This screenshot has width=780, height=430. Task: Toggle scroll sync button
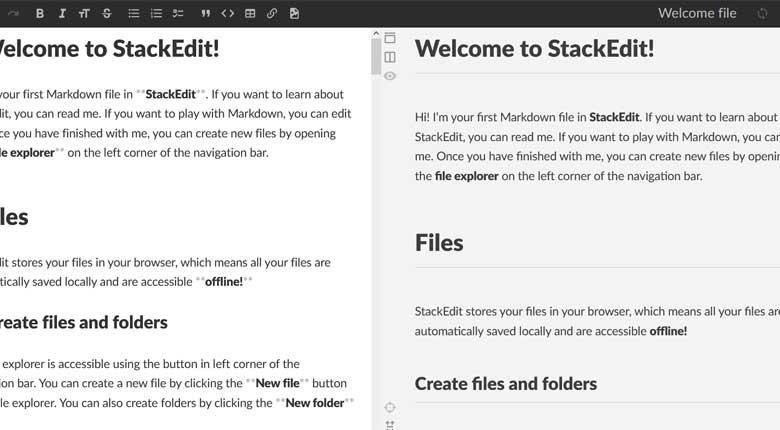pyautogui.click(x=390, y=425)
